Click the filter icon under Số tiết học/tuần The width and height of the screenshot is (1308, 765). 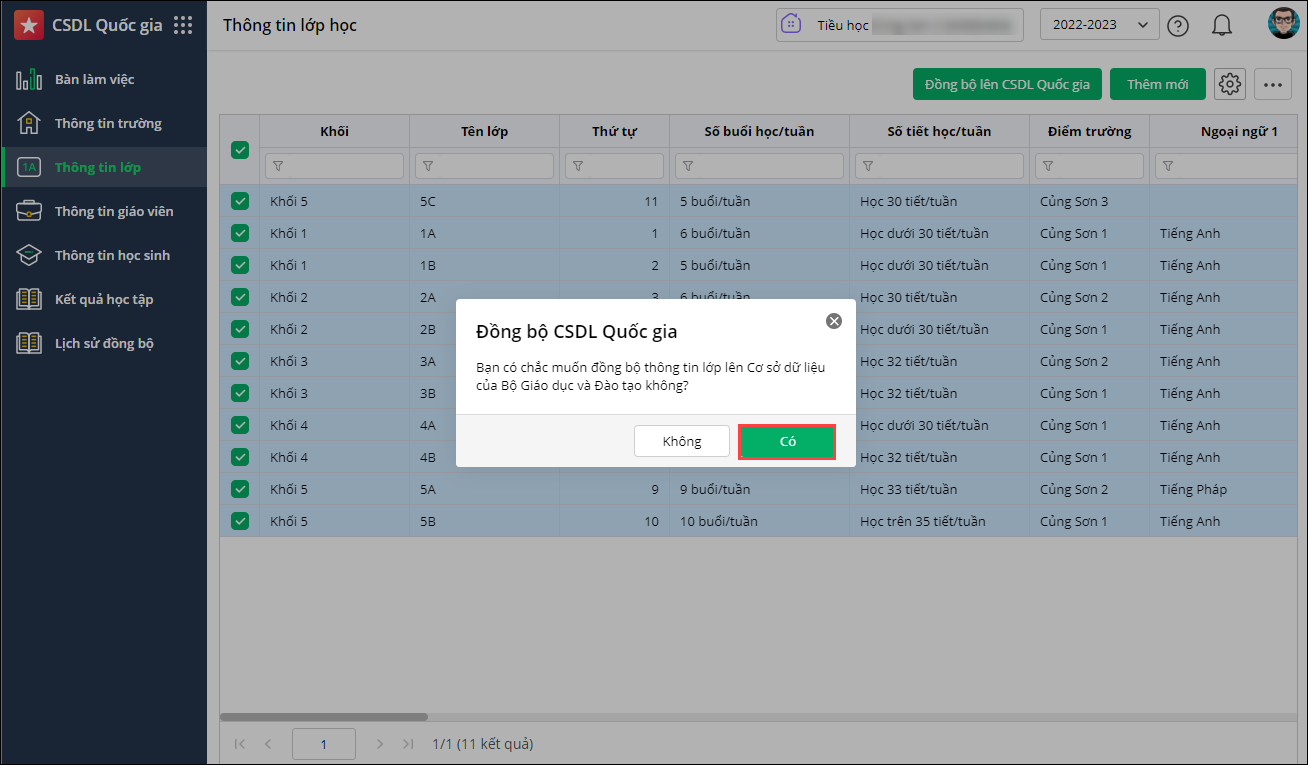tap(867, 166)
